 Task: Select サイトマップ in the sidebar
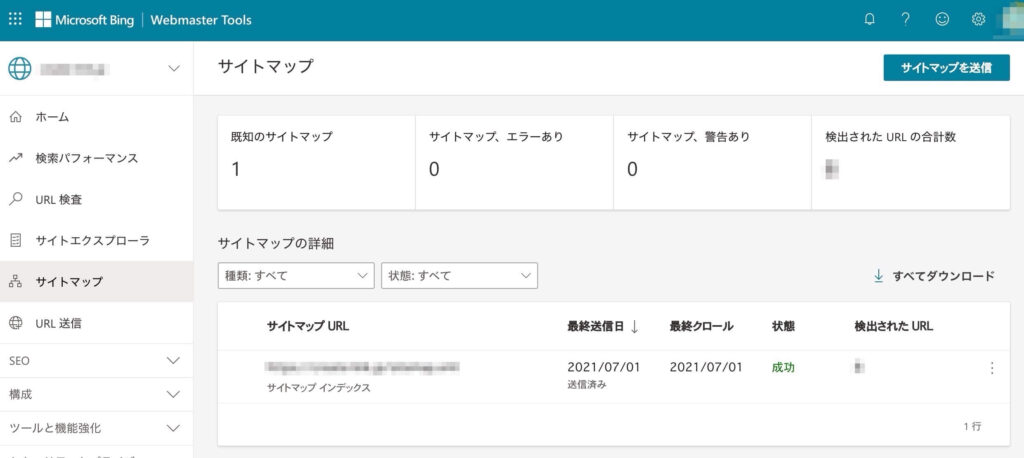(96, 282)
